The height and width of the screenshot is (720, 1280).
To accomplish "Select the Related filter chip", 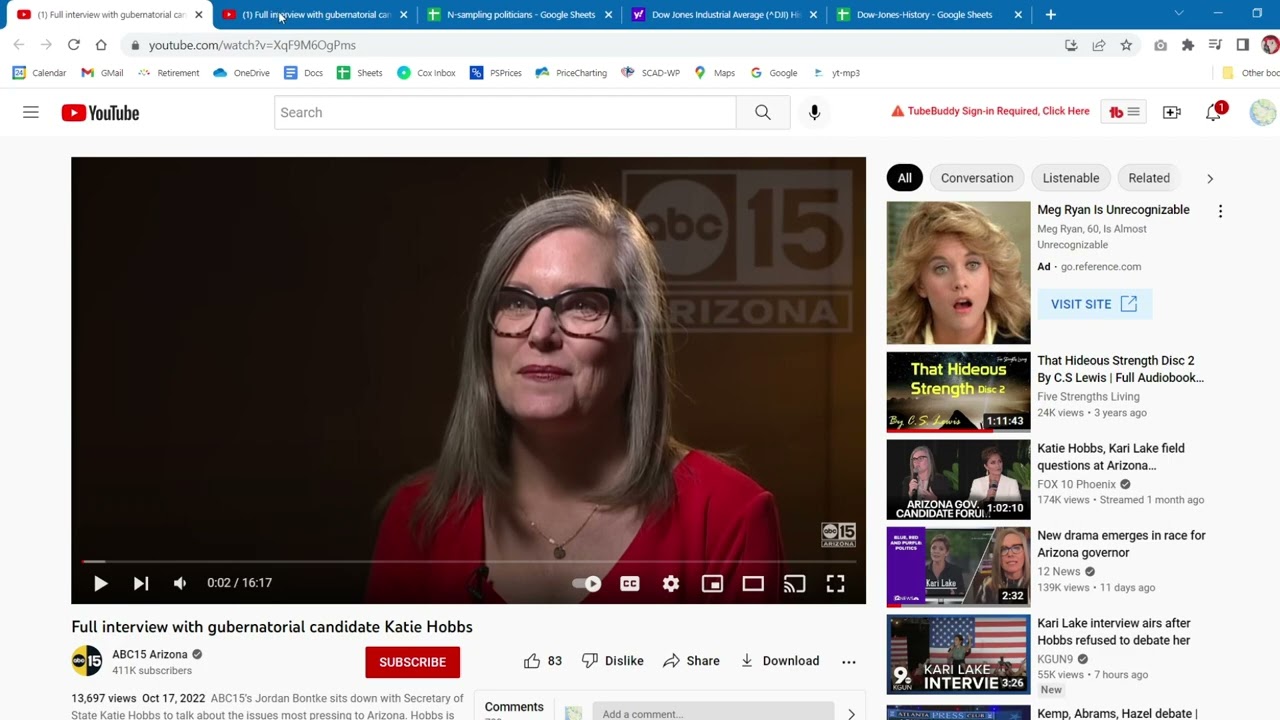I will pos(1149,178).
